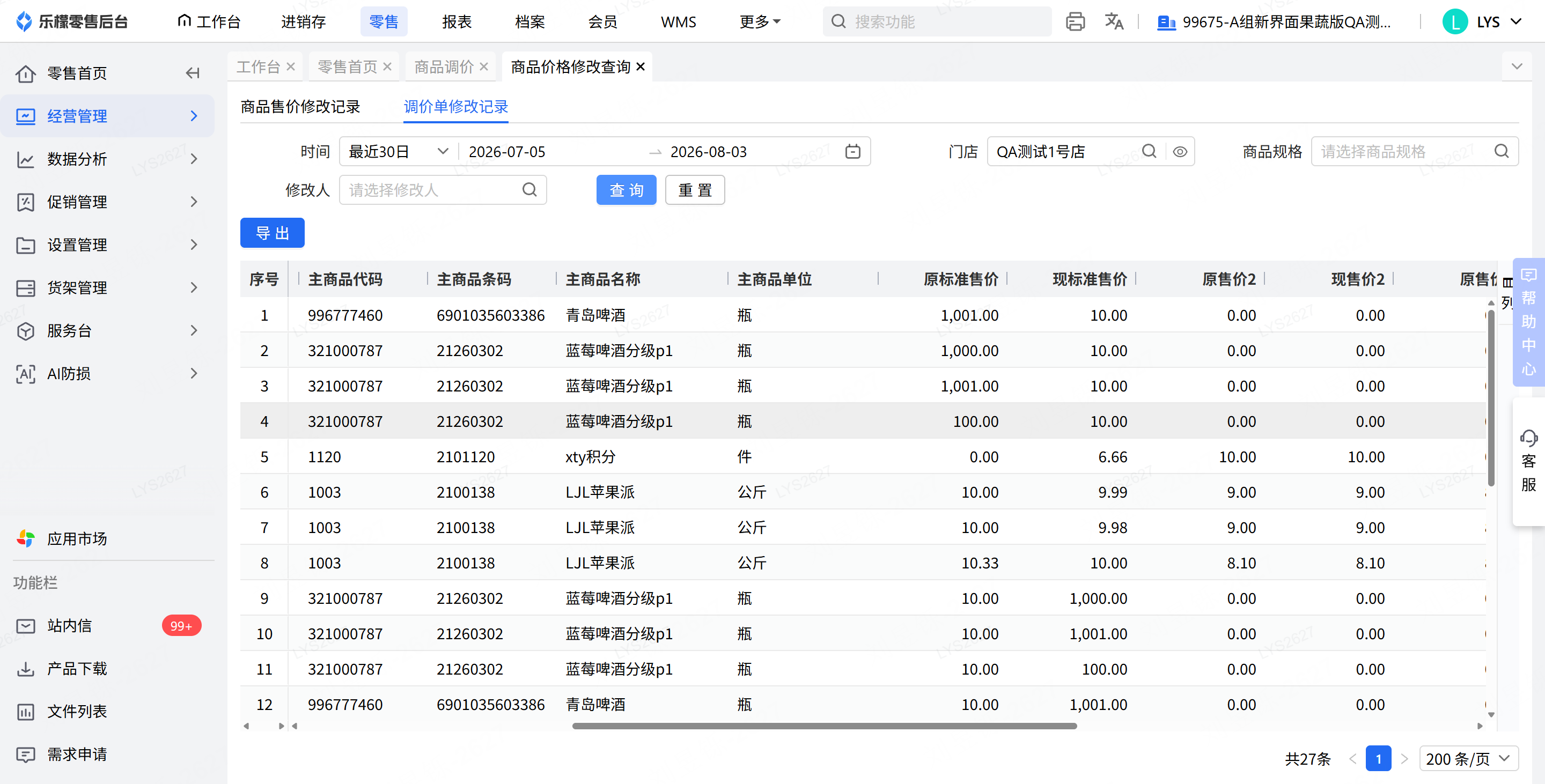Screen dimensions: 1545x784
Task: Go to pagination page 1
Action: click(1378, 759)
